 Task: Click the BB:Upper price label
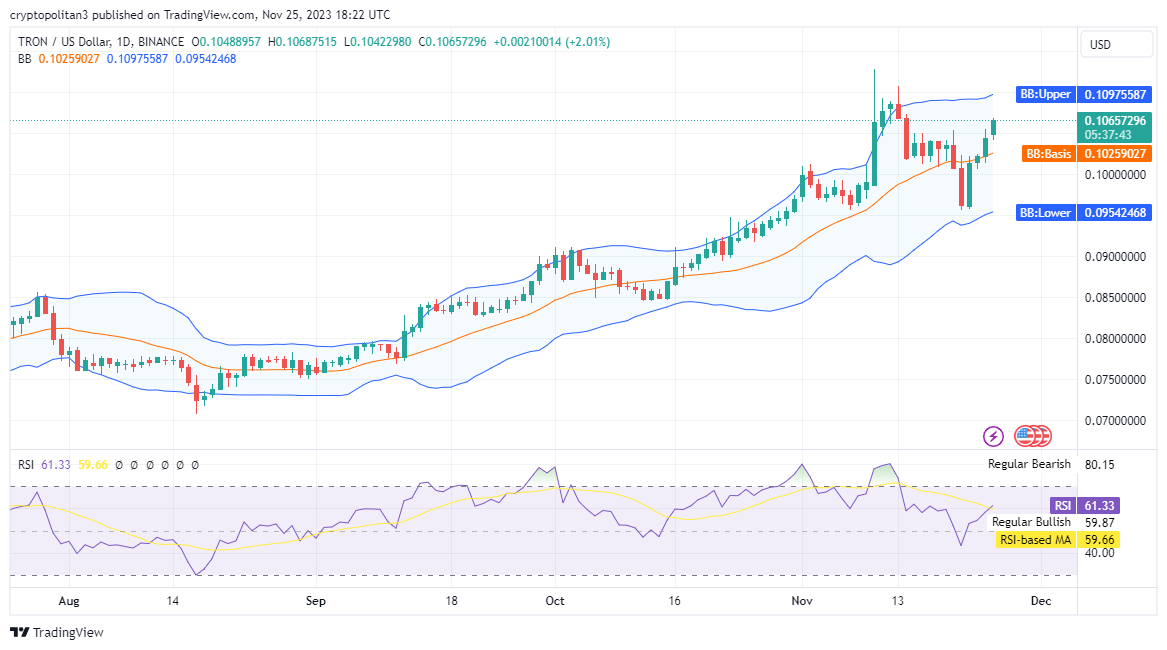point(1044,95)
